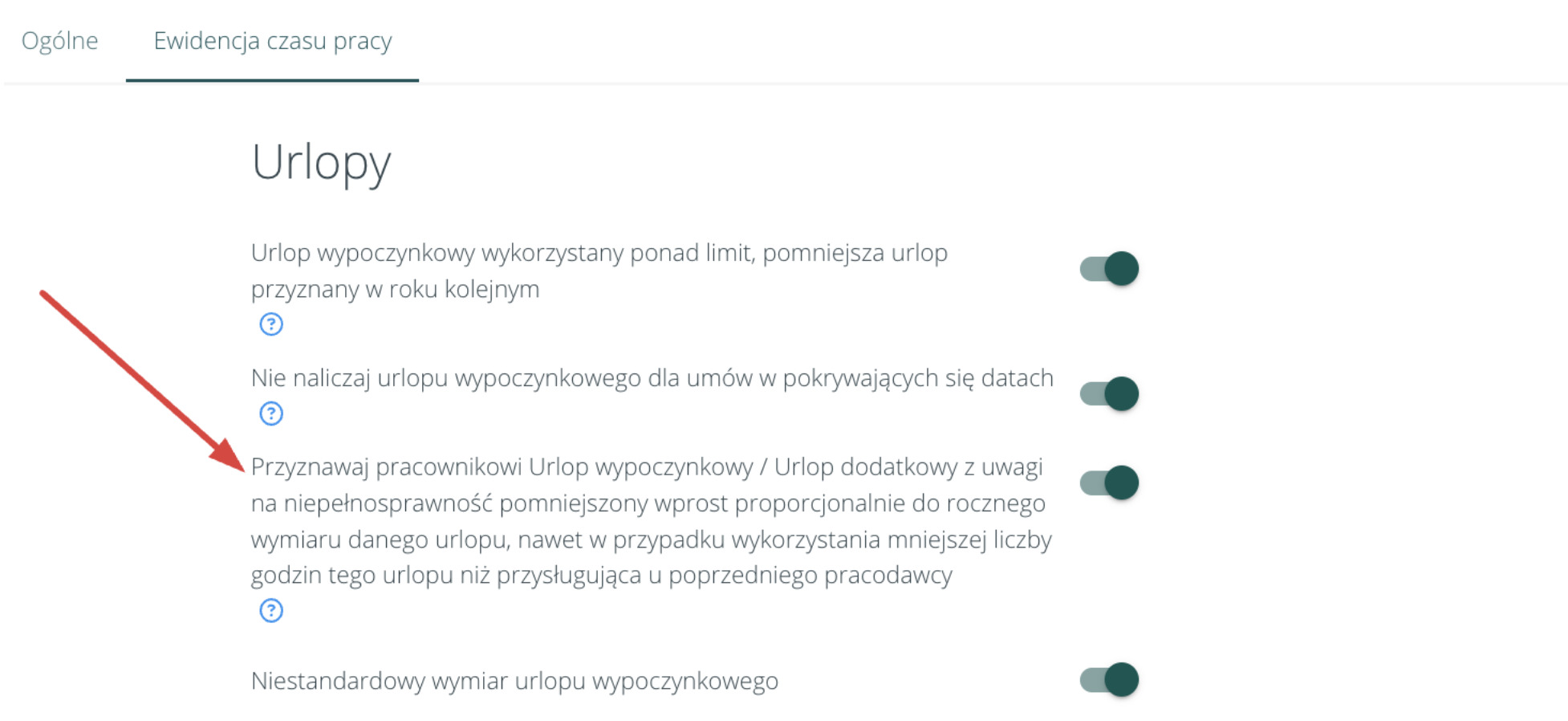Toggle "Niestandardowy wymiar urlopu wypoczynkowego" switch

click(1109, 680)
